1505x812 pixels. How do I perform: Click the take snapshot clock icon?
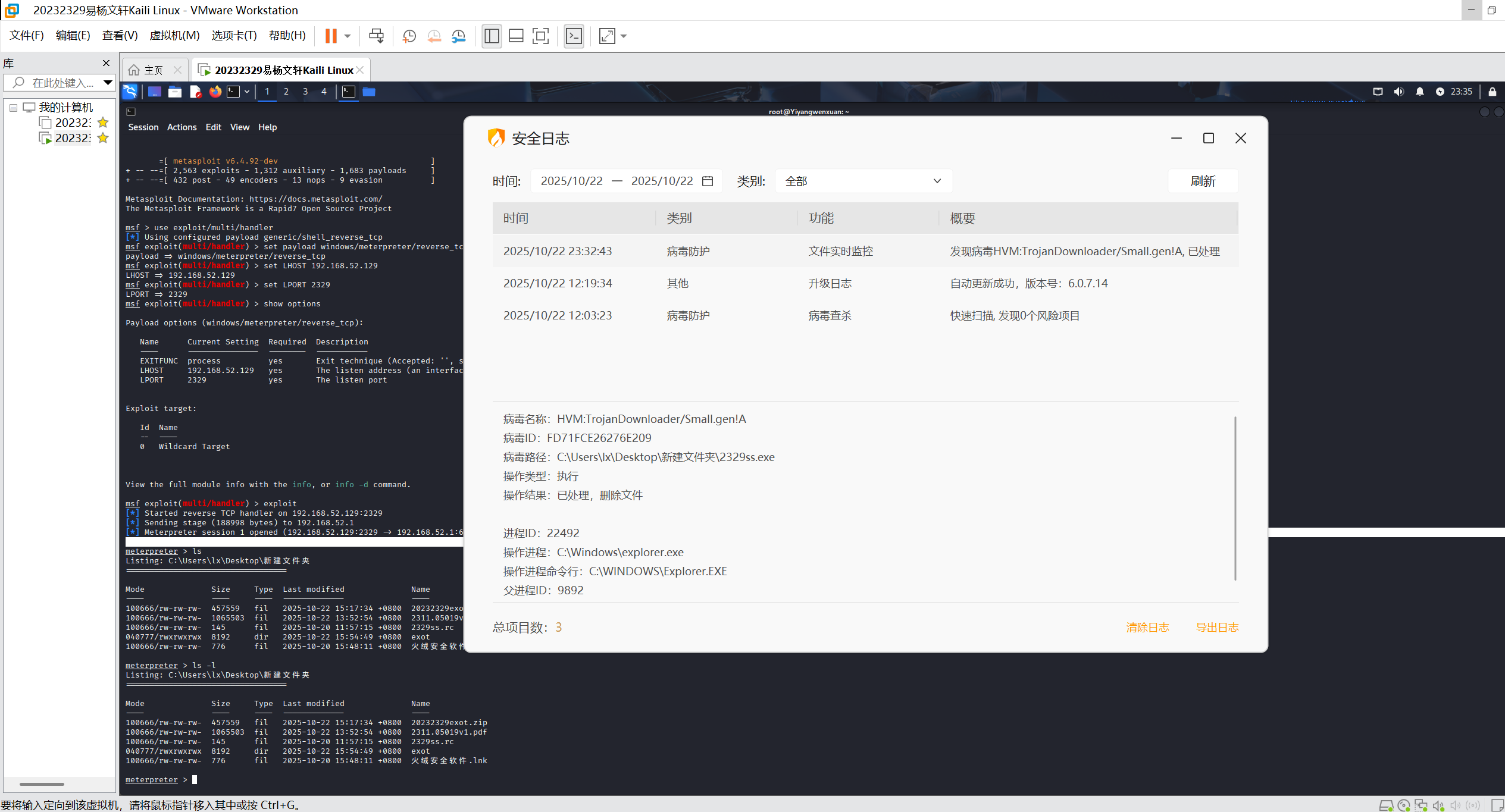pyautogui.click(x=409, y=36)
